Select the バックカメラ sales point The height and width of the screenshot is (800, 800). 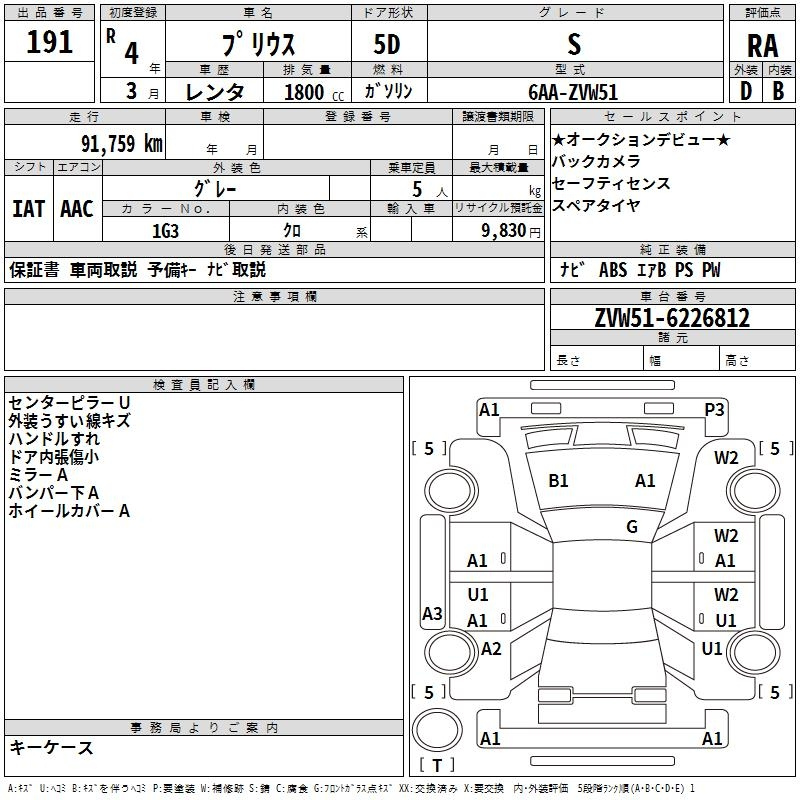pyautogui.click(x=596, y=162)
